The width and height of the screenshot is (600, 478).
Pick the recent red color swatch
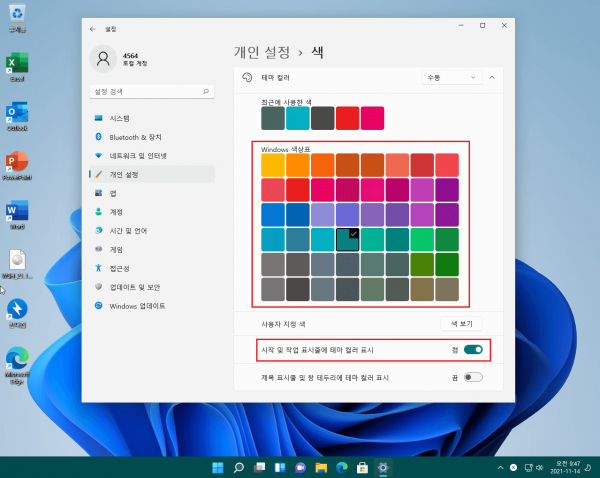347,118
